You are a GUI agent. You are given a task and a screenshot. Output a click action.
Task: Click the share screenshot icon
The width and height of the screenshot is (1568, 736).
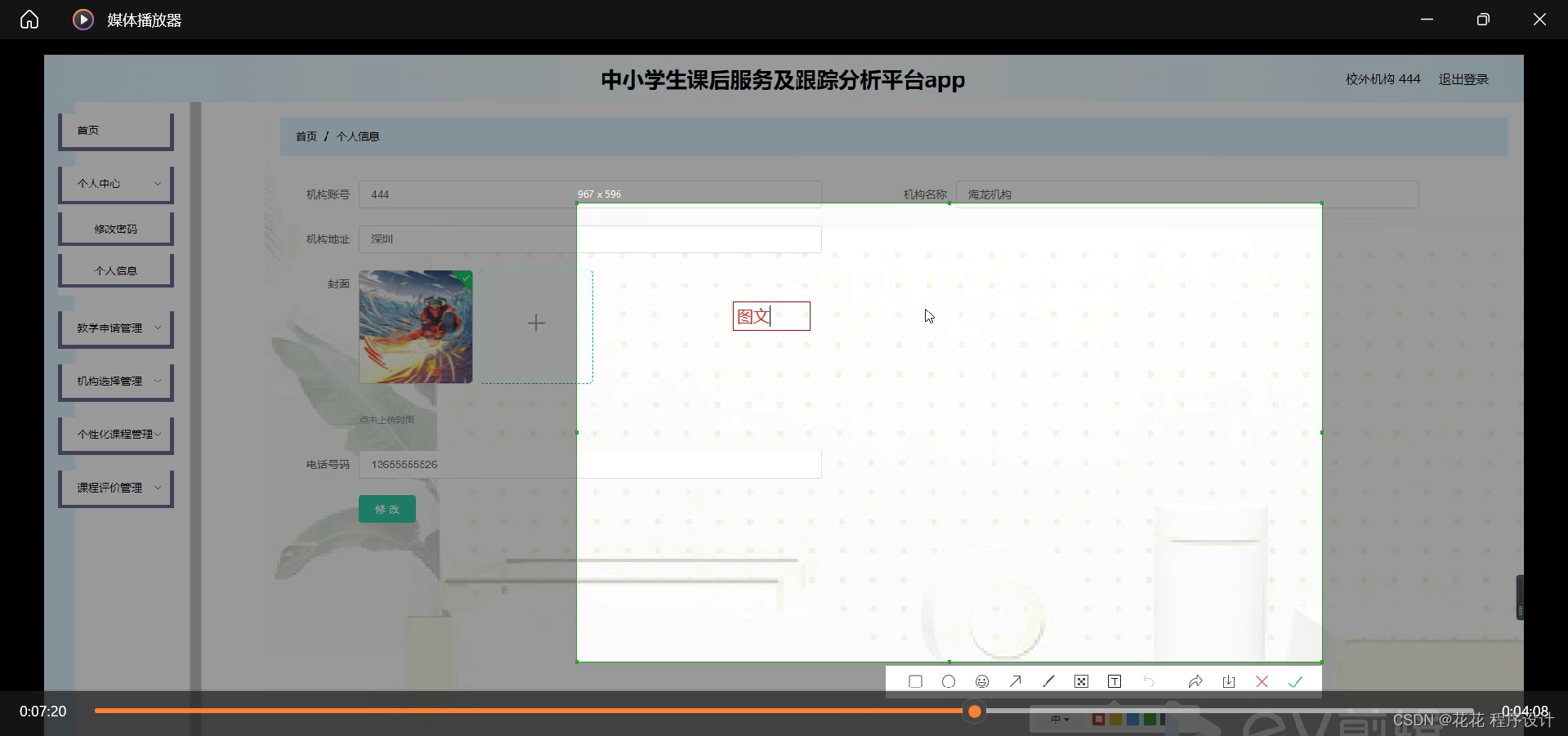point(1195,680)
